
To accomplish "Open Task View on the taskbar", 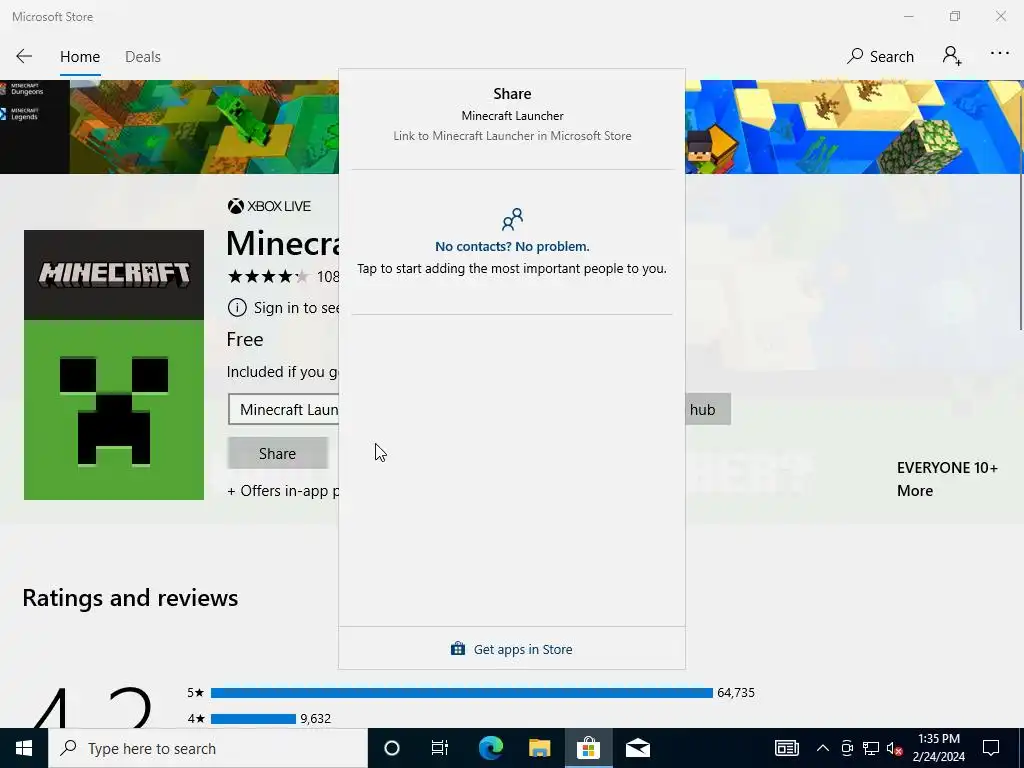I will (440, 748).
